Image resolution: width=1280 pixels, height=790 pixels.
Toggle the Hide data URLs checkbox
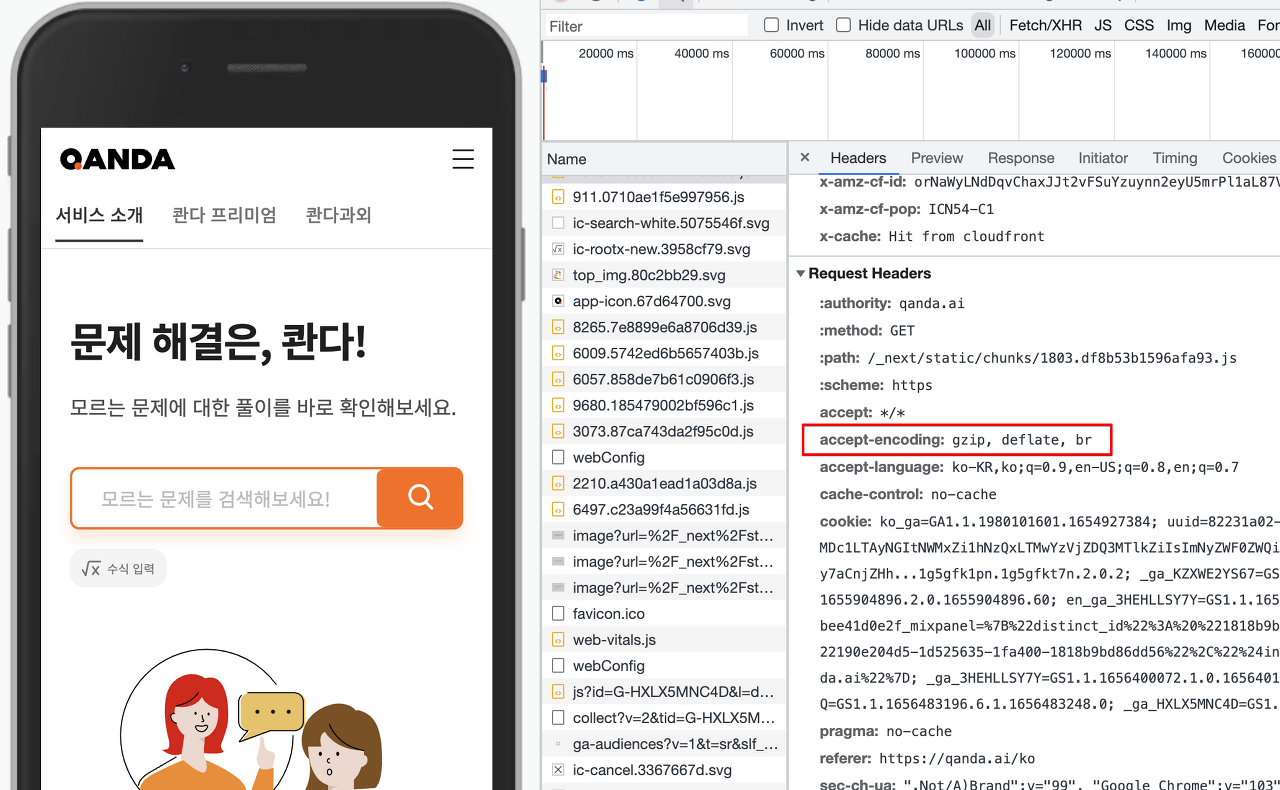(x=843, y=25)
